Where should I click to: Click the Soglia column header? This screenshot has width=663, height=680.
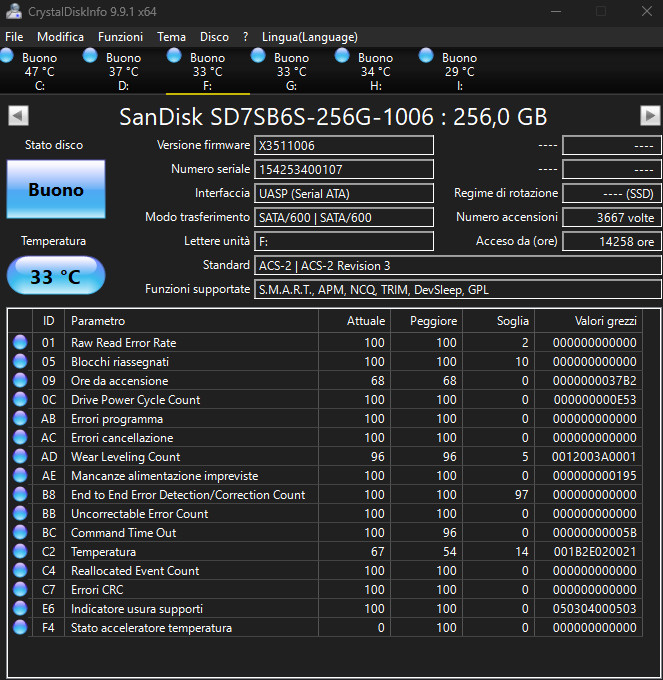pyautogui.click(x=498, y=321)
